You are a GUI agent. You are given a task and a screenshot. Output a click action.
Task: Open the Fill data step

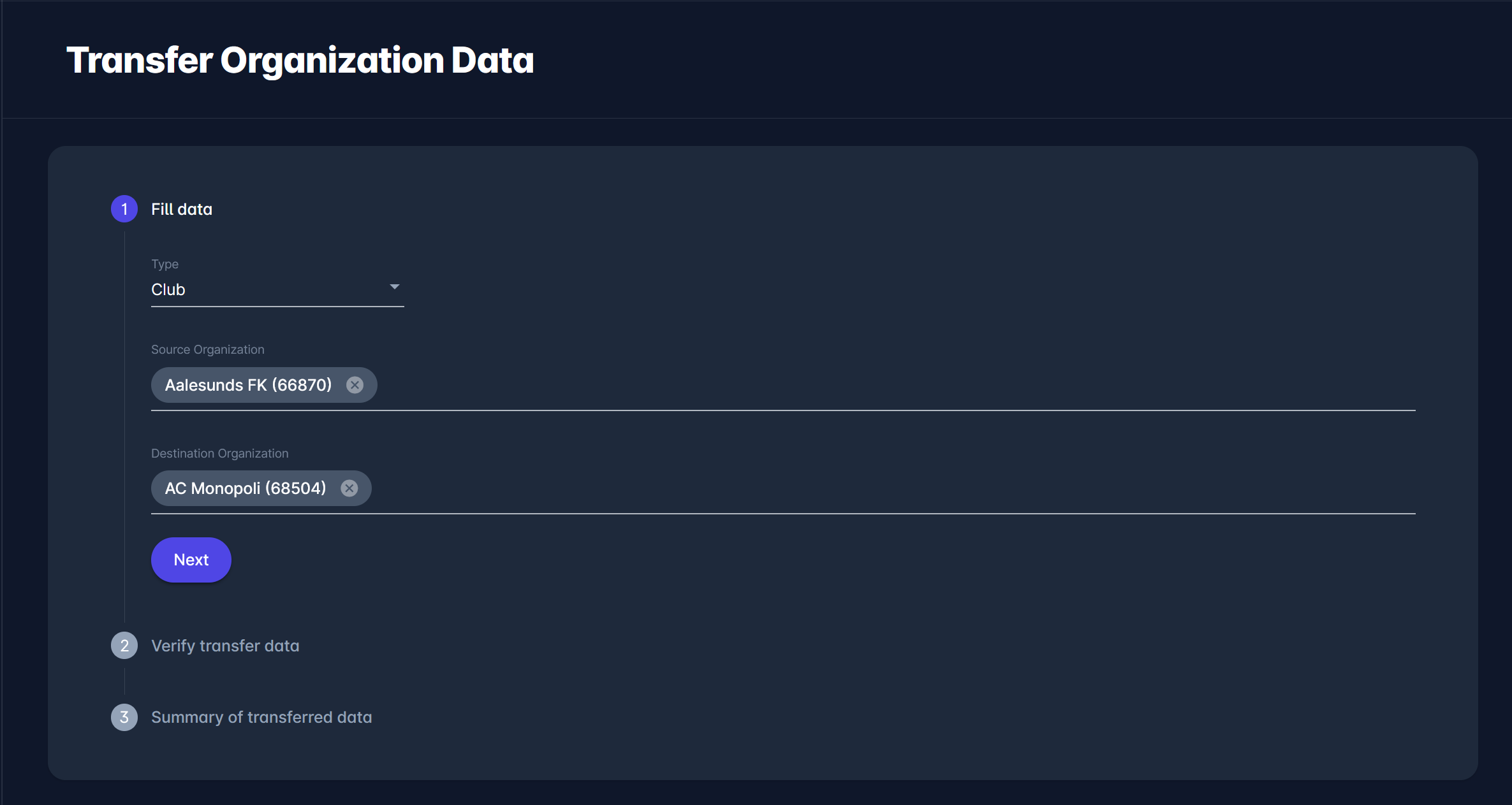click(x=182, y=209)
